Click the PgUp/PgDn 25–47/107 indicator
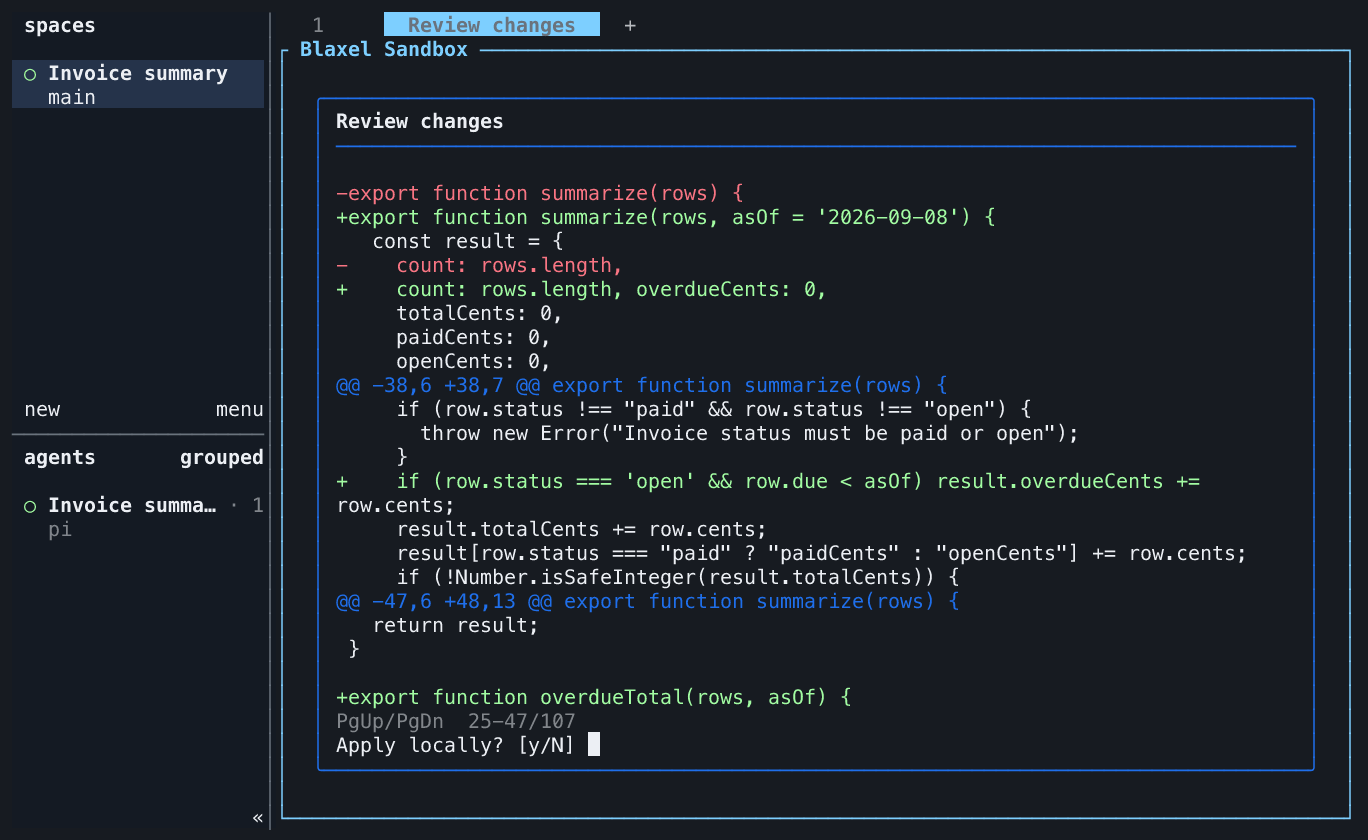 [455, 722]
